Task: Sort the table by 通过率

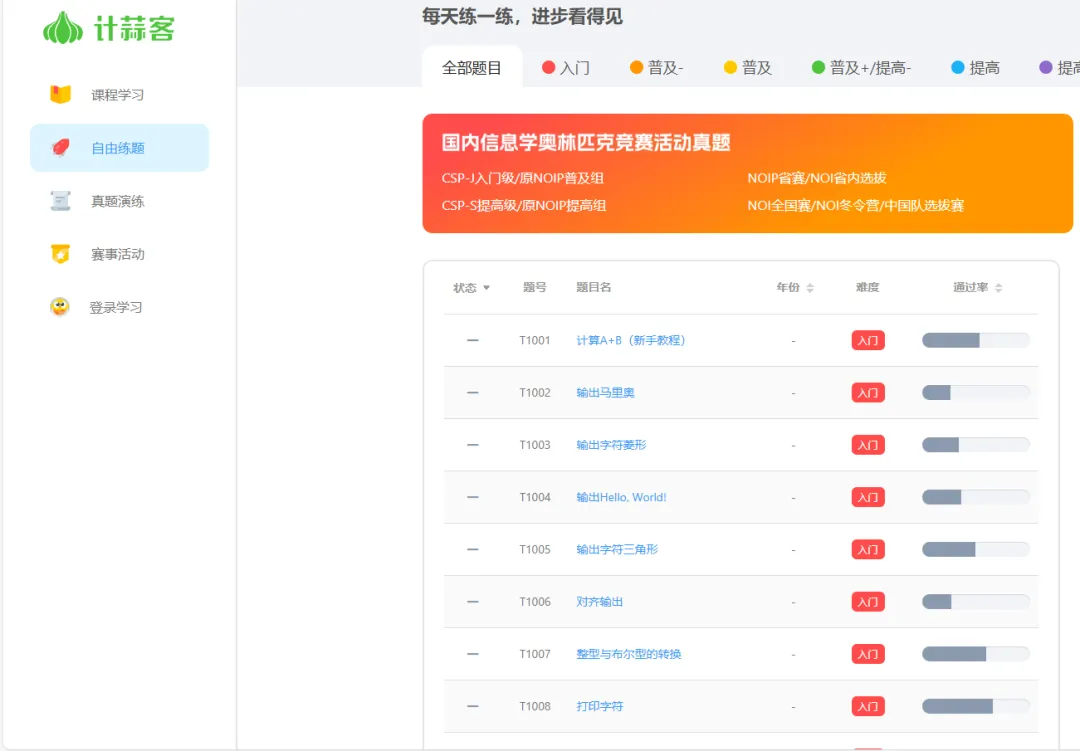Action: click(x=977, y=287)
